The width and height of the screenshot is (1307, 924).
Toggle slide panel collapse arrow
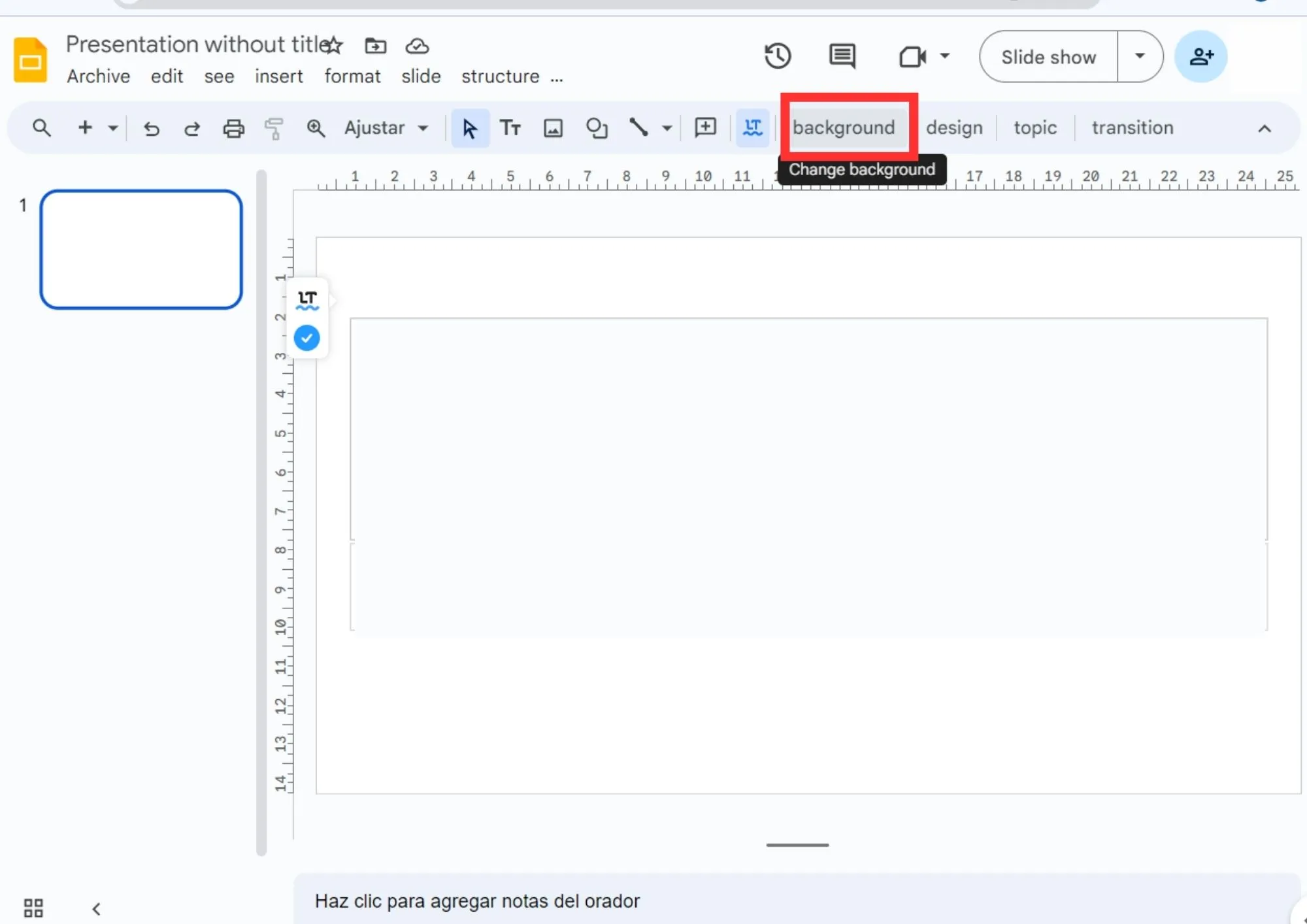click(x=97, y=907)
